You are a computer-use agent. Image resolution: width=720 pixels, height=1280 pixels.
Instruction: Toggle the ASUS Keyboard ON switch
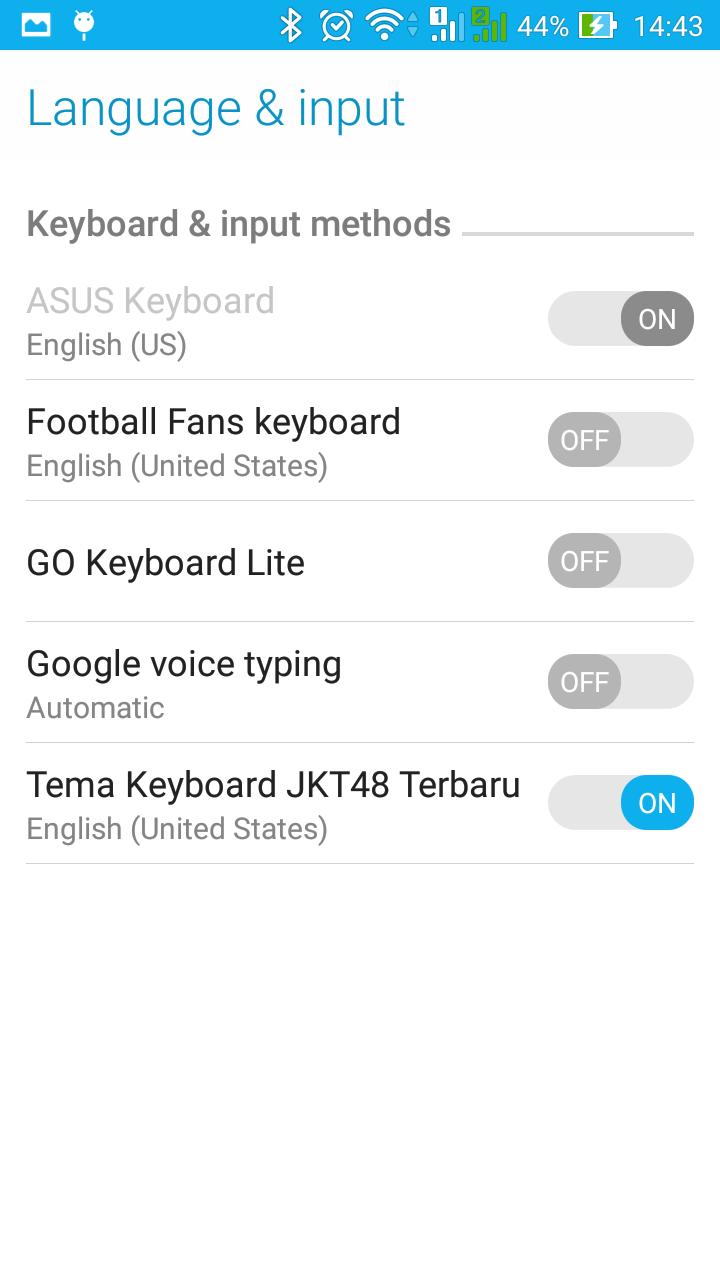[x=620, y=319]
